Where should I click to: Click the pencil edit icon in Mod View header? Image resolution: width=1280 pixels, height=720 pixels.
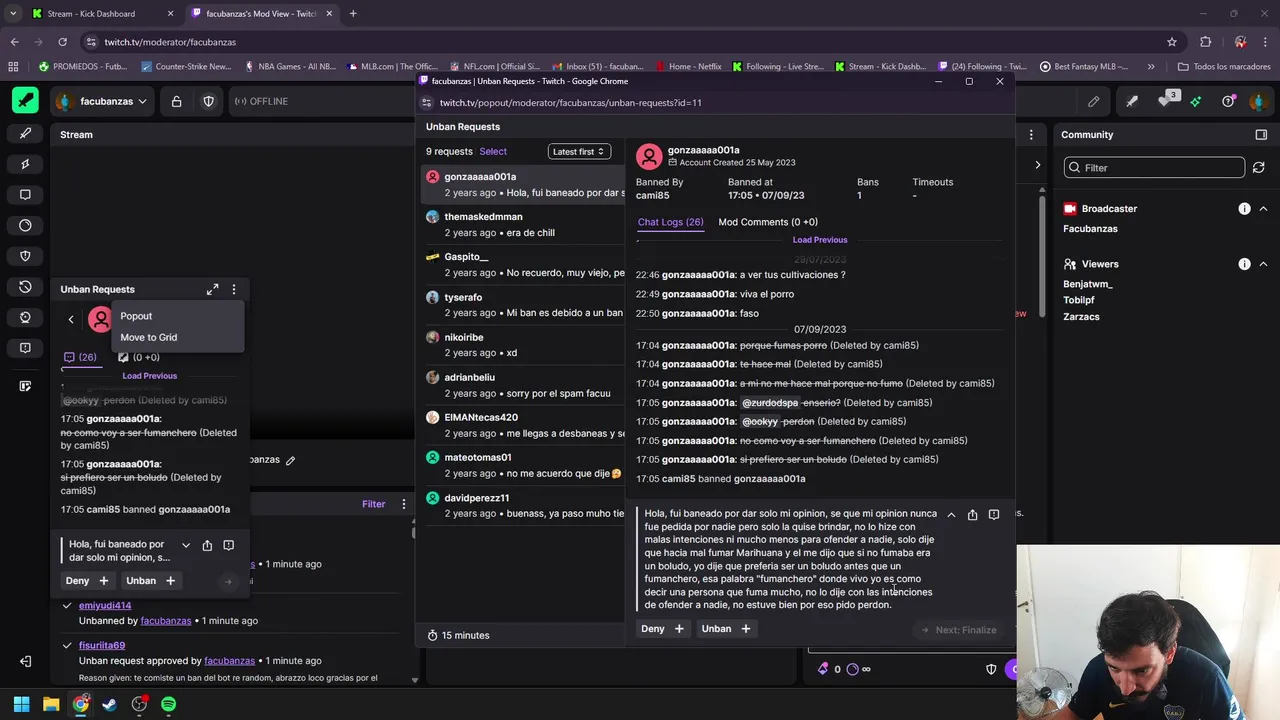[1094, 101]
